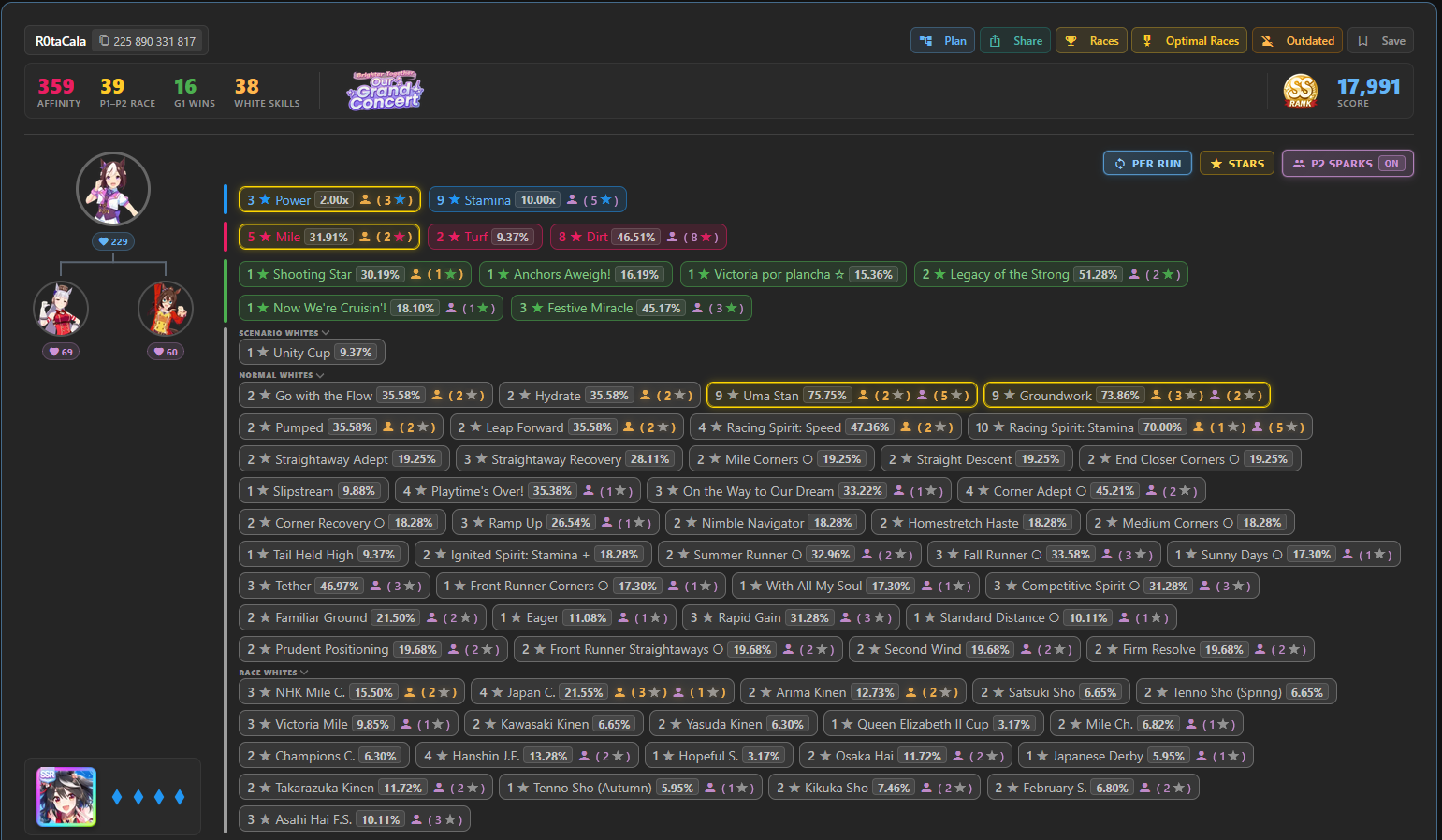Click the 359 Affinity stat
The image size is (1442, 840).
coord(59,92)
